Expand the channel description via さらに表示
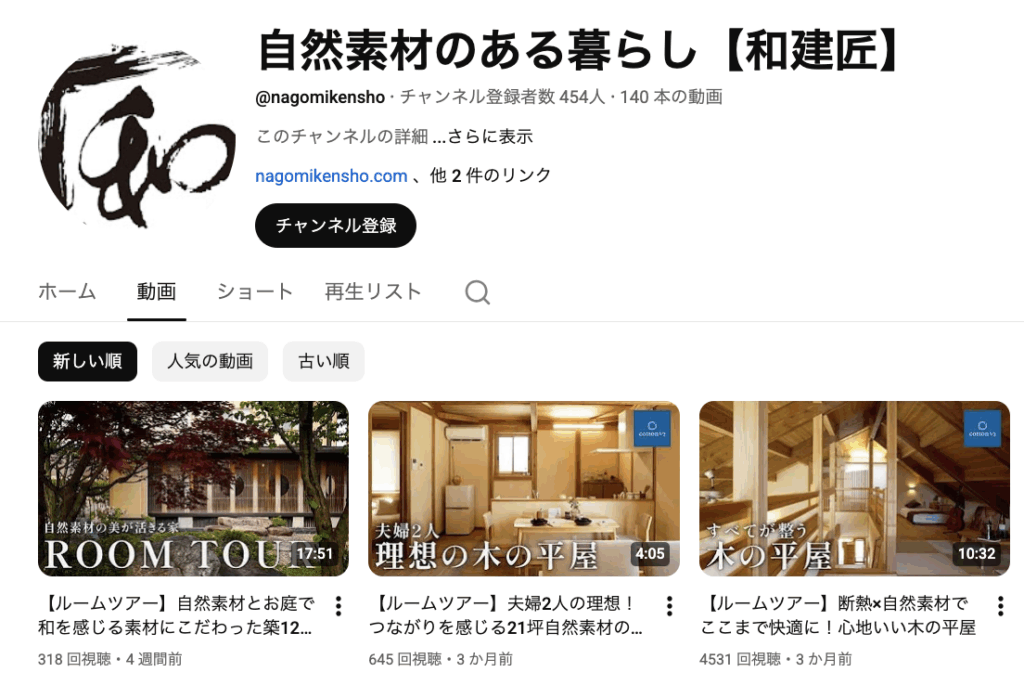The height and width of the screenshot is (698, 1024). coord(490,136)
